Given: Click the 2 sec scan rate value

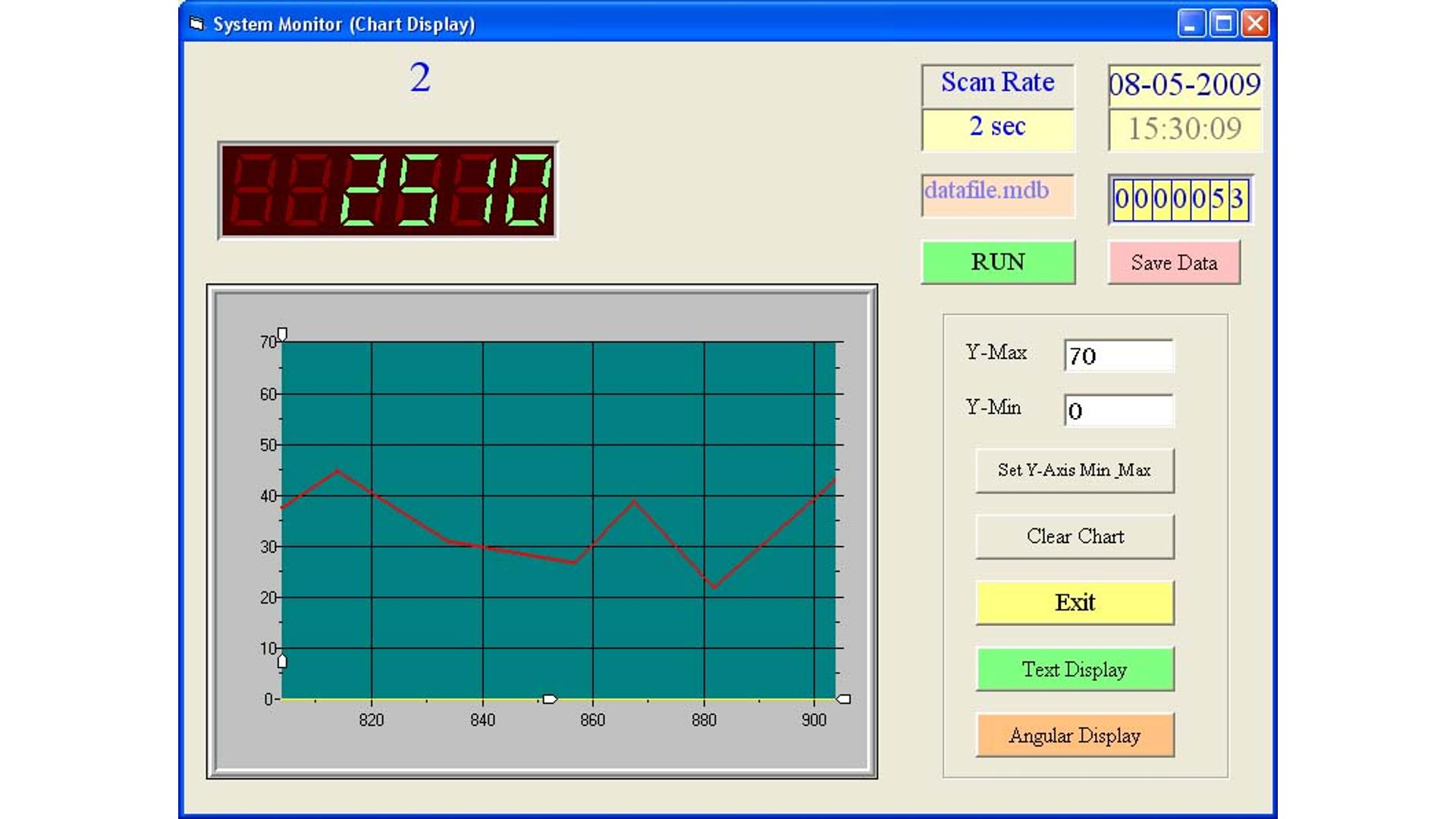Looking at the screenshot, I should pyautogui.click(x=998, y=129).
